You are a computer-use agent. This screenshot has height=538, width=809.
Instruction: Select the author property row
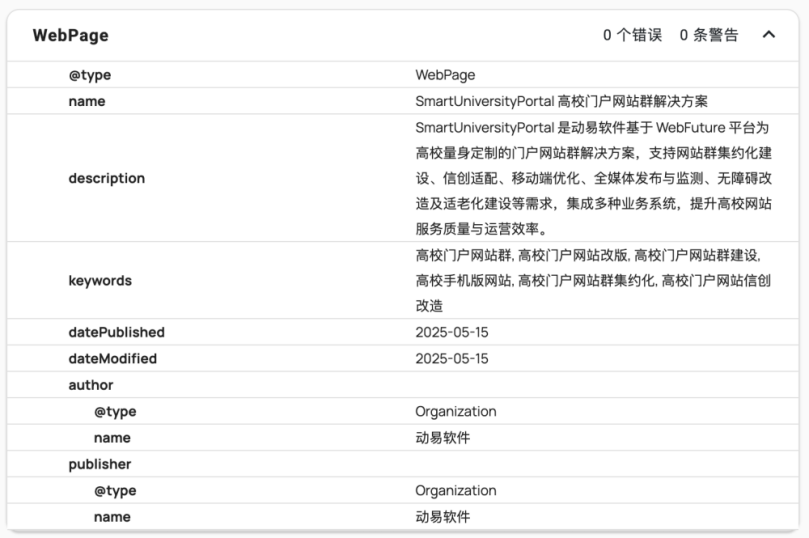[x=91, y=385]
